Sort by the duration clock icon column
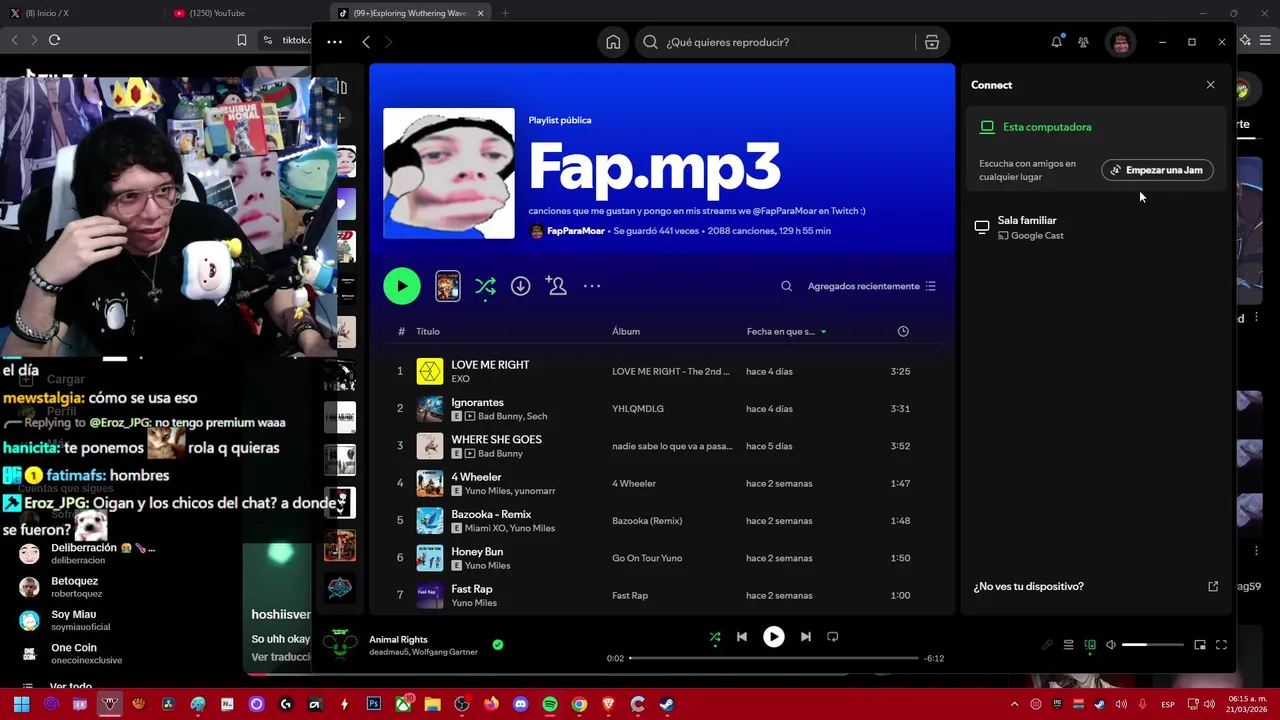Viewport: 1280px width, 720px height. pyautogui.click(x=903, y=331)
